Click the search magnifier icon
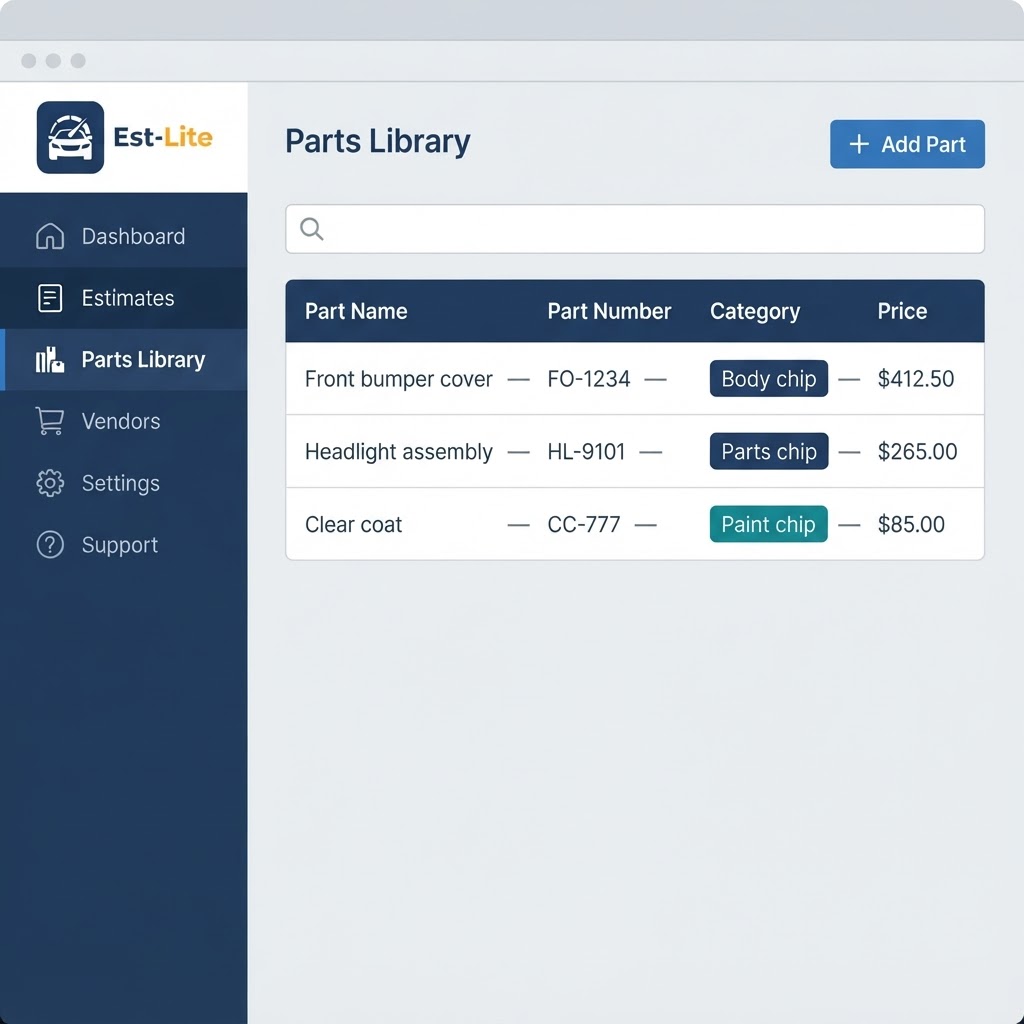The height and width of the screenshot is (1024, 1024). pos(312,229)
